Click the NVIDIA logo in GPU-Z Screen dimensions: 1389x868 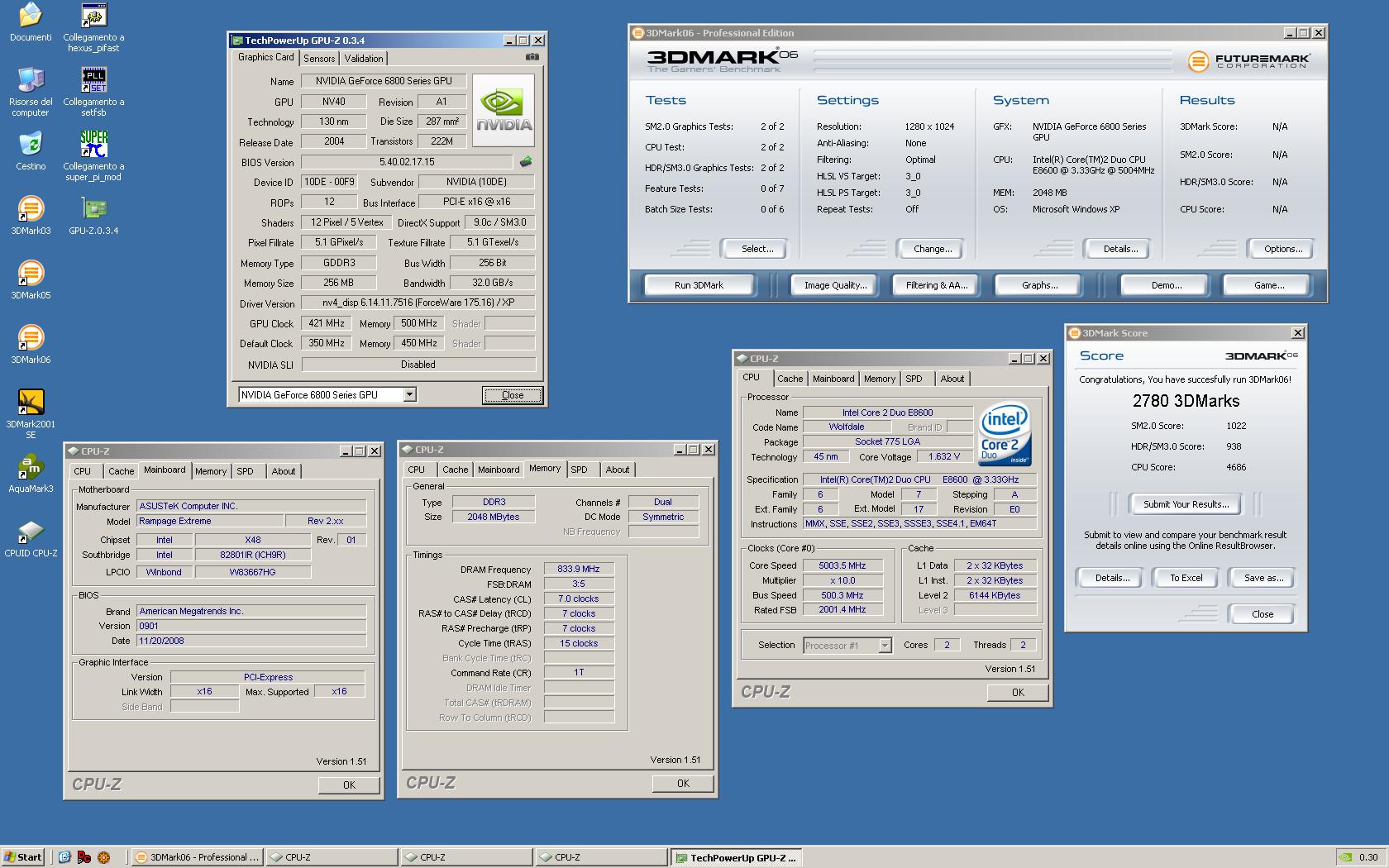coord(504,111)
